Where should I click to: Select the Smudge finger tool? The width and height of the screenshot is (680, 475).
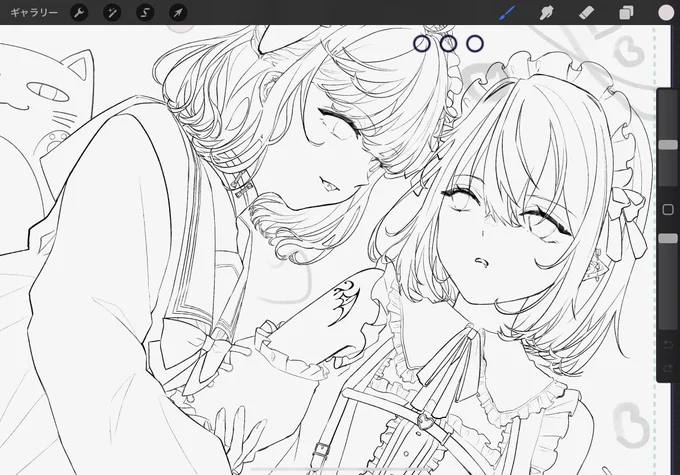pos(546,13)
